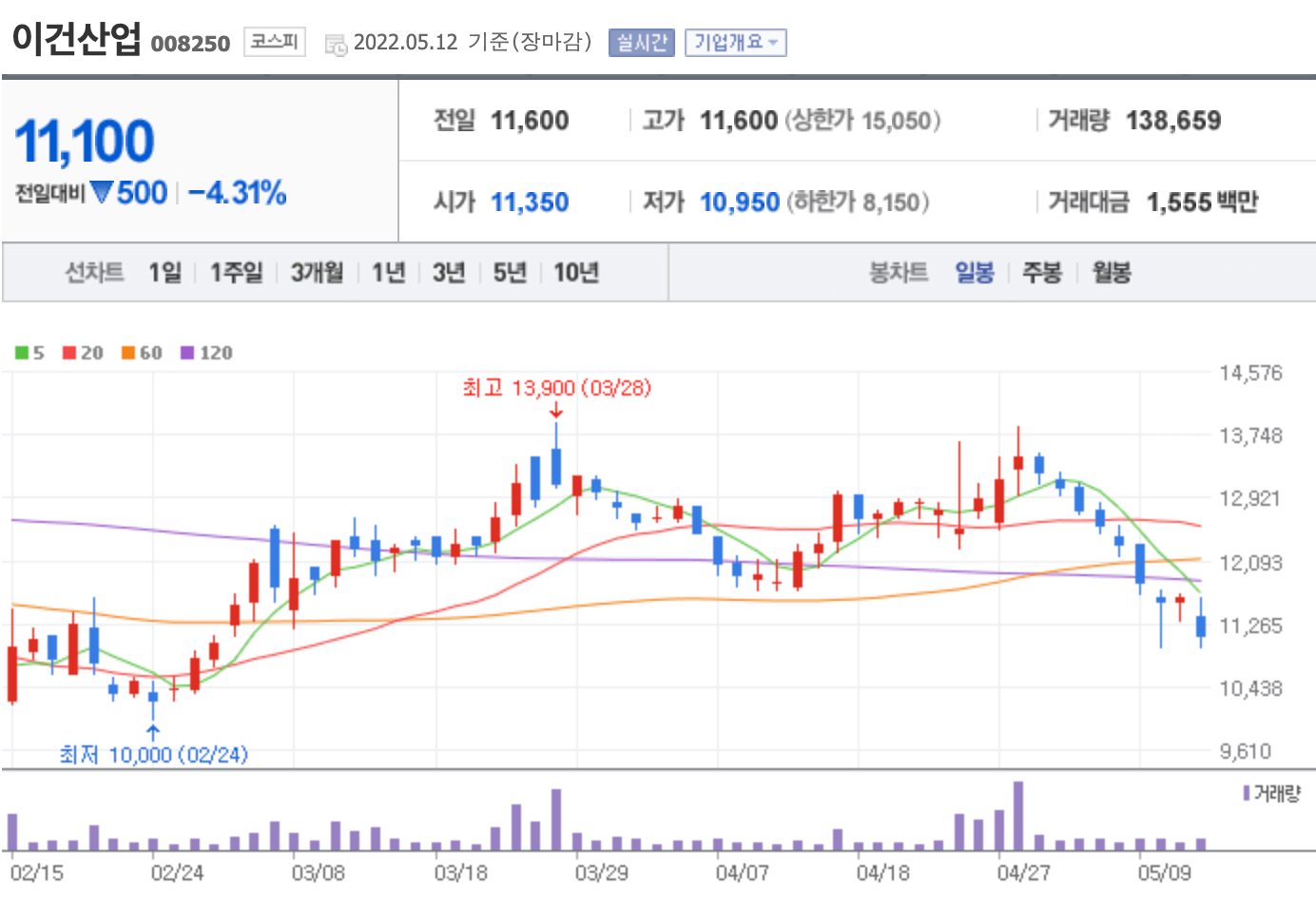Click the stock code 008250
1316x907 pixels.
pyautogui.click(x=190, y=44)
